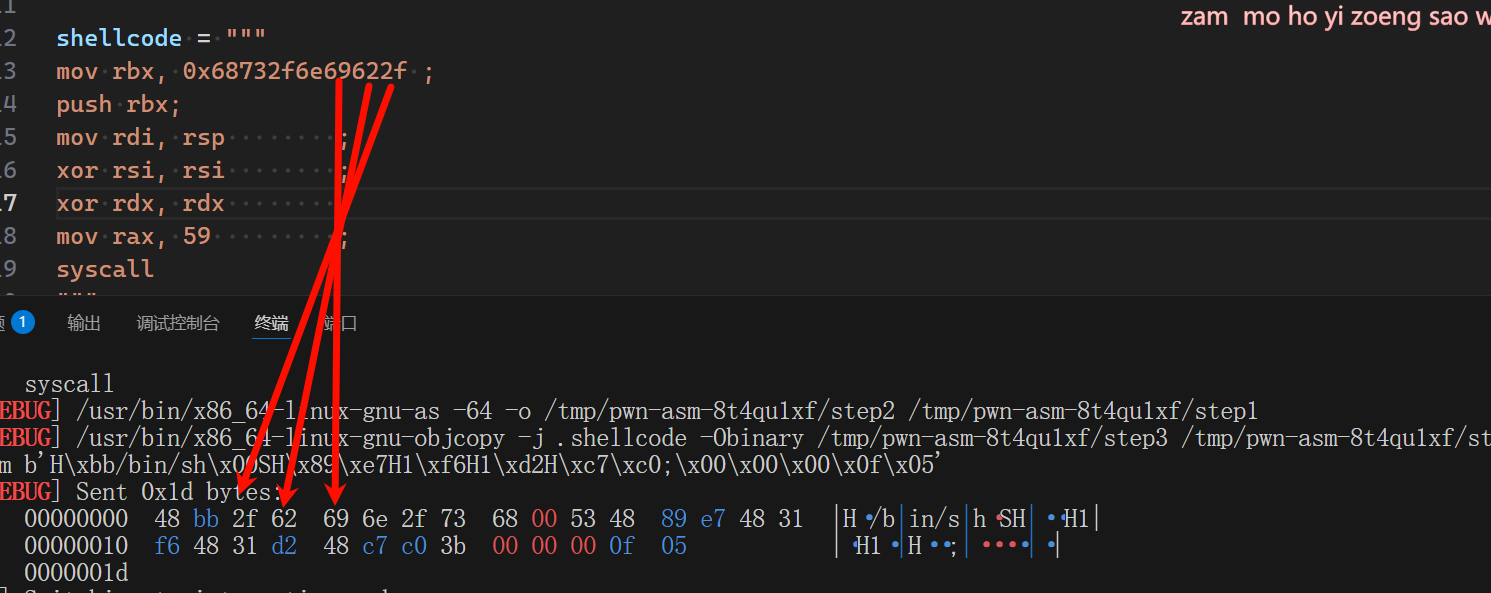Click the 'in/s' ASCII column of the hexdump
Image resolution: width=1491 pixels, height=593 pixels.
click(934, 519)
